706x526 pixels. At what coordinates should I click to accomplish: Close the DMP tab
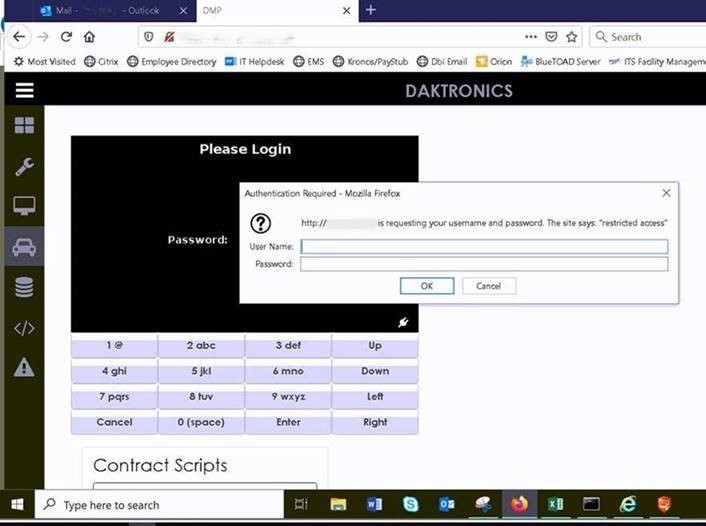click(x=346, y=10)
